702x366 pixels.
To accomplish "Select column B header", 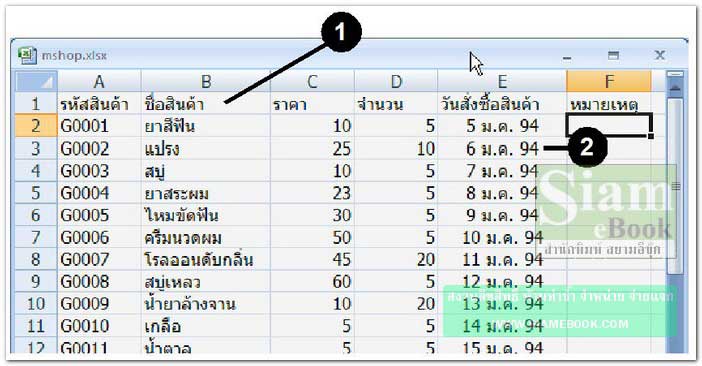I will (x=205, y=81).
